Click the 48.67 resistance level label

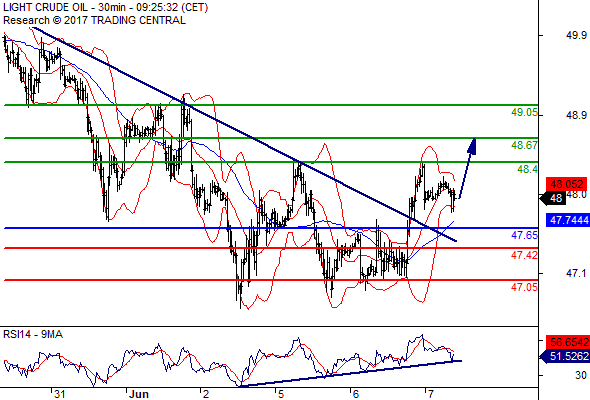[524, 145]
